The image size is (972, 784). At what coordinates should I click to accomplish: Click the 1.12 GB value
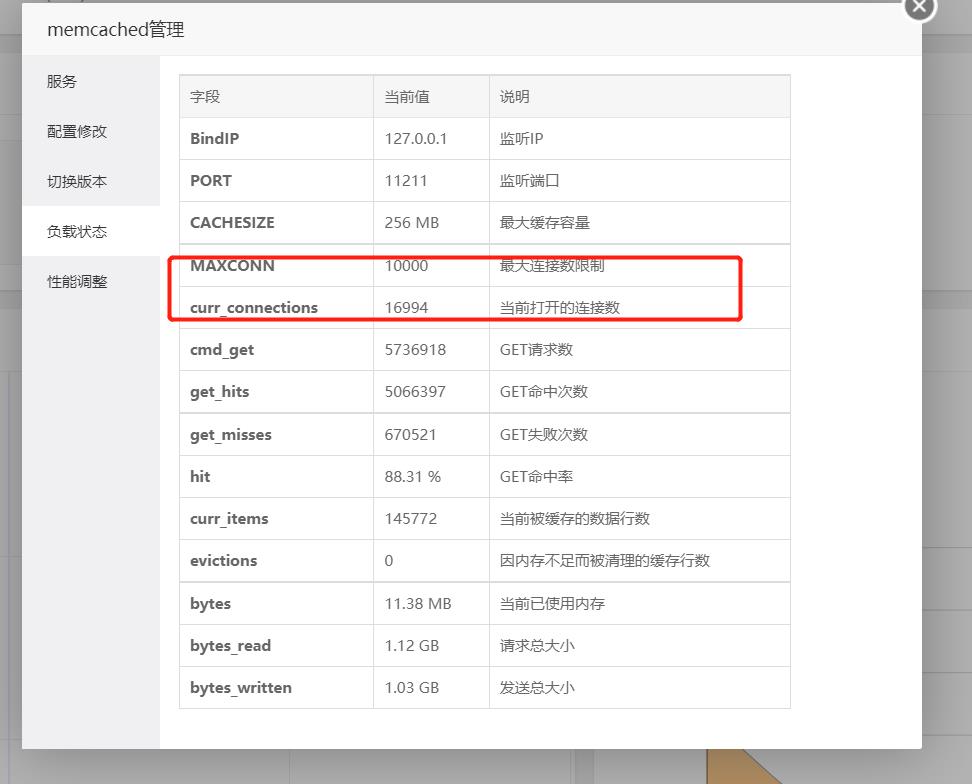[412, 646]
